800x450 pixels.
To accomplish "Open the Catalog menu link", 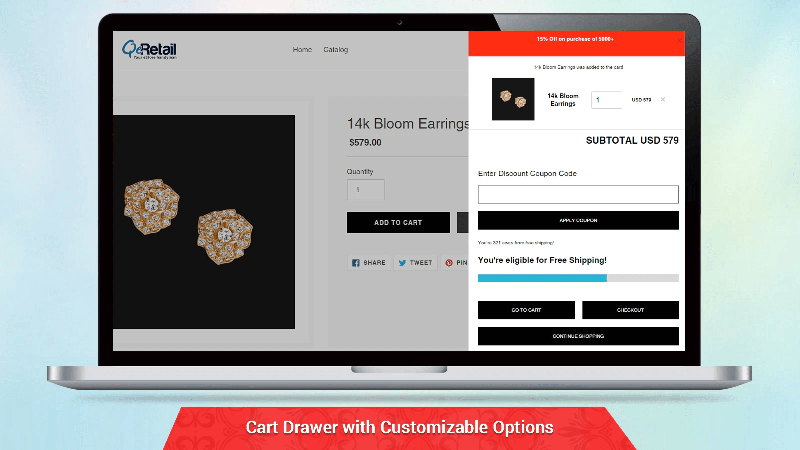I will pyautogui.click(x=336, y=49).
